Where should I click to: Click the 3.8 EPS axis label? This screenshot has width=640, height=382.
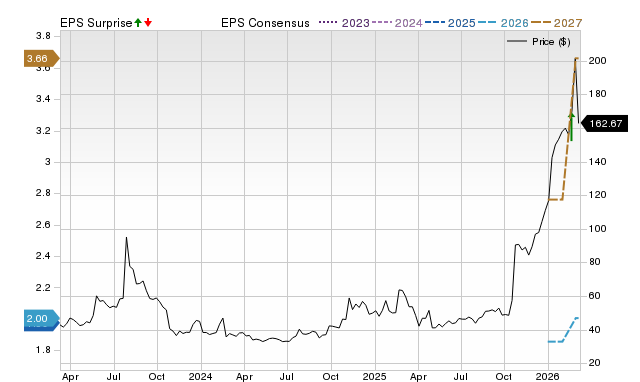tap(43, 36)
